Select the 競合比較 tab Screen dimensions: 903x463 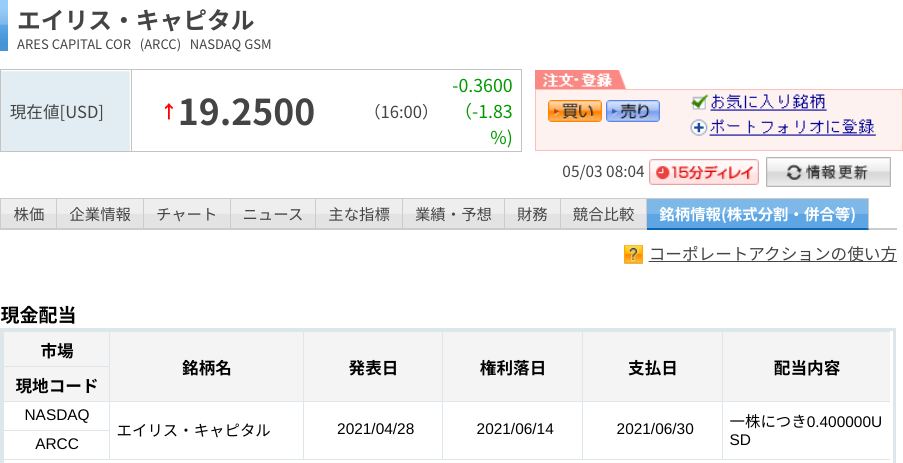click(604, 214)
